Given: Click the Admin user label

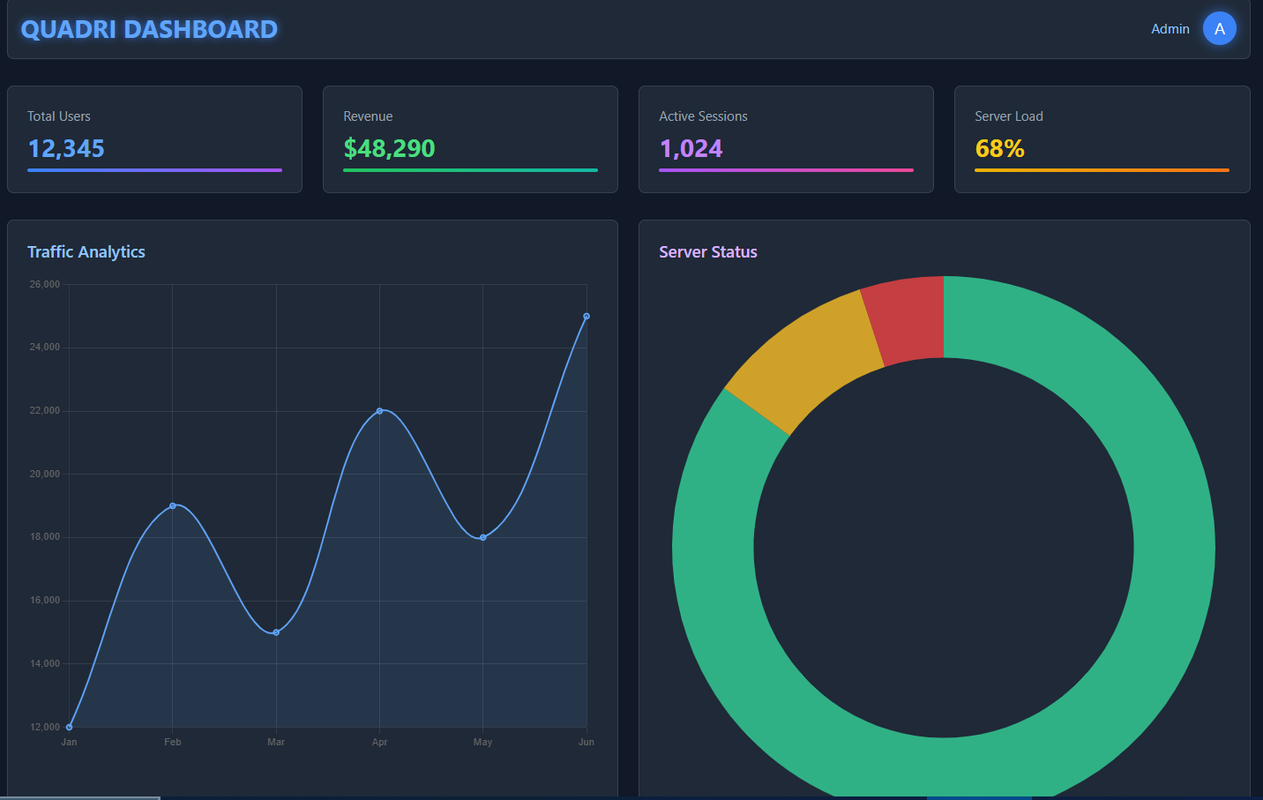Looking at the screenshot, I should pos(1170,29).
